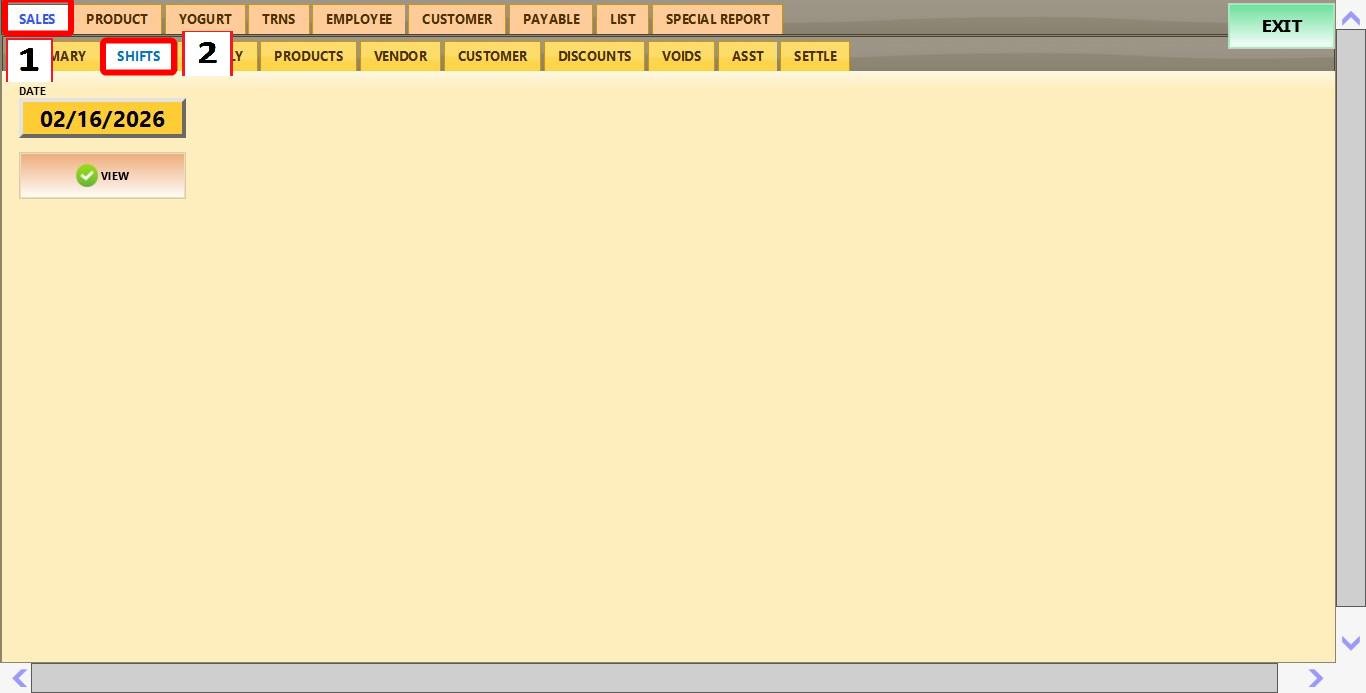The image size is (1366, 693).
Task: Switch to the DISCOUNTS sub-tab
Action: (594, 56)
